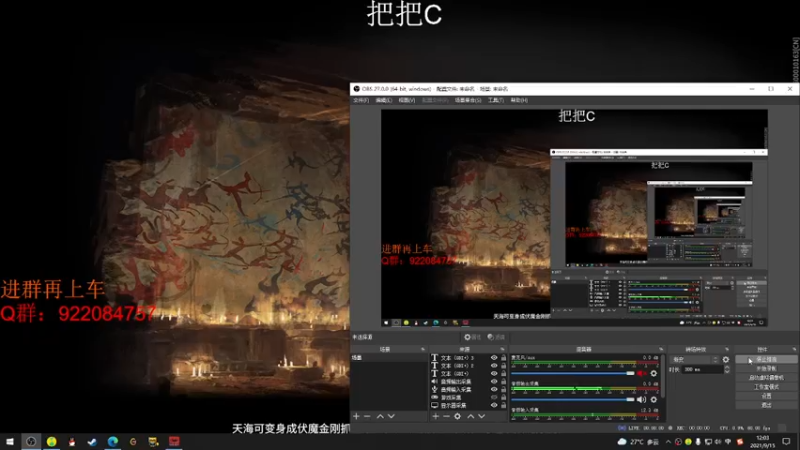Toggle visibility of text source GDI+ 2
800x450 pixels.
point(494,366)
